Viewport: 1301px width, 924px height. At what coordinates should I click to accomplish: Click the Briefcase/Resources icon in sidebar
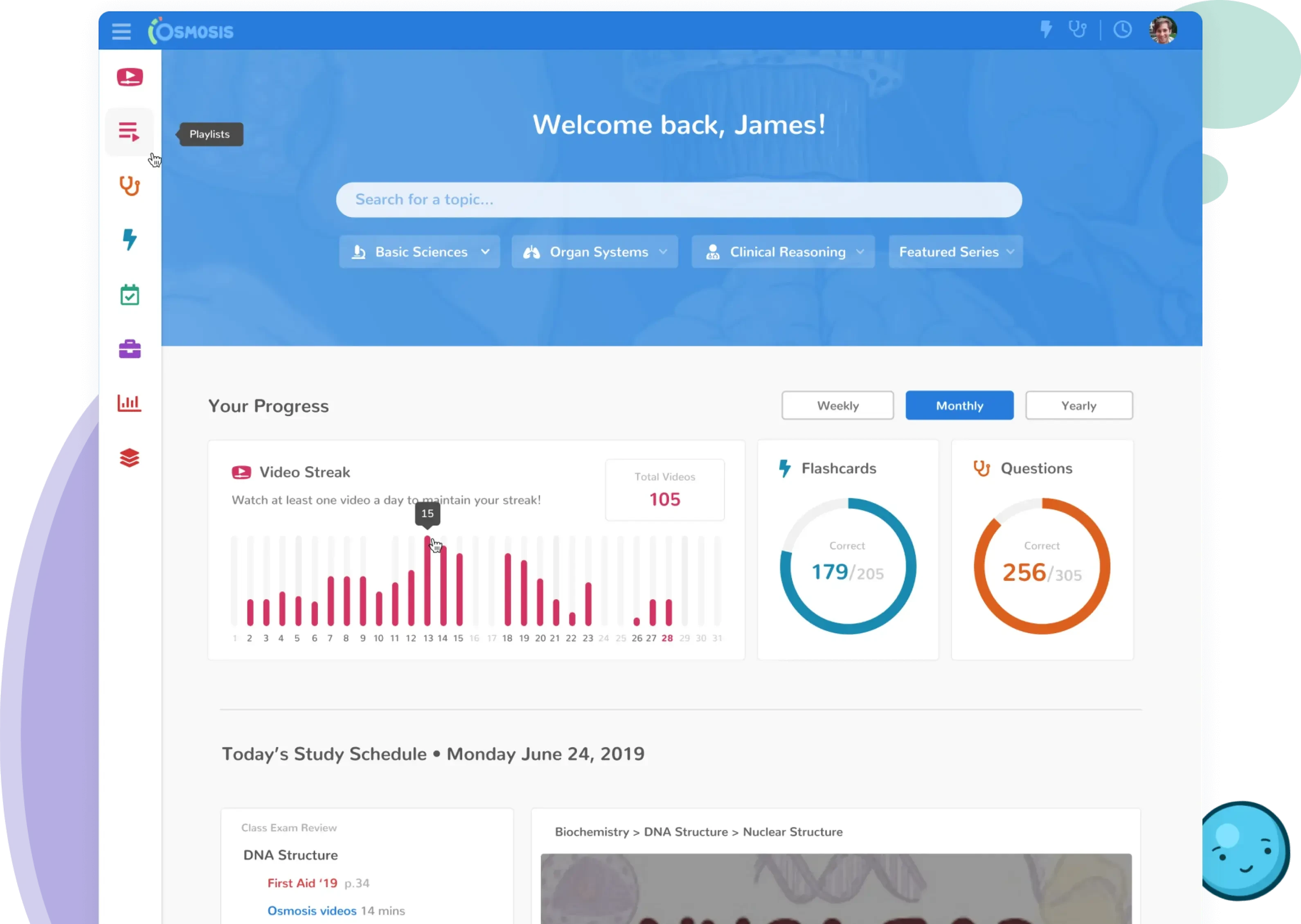[130, 348]
